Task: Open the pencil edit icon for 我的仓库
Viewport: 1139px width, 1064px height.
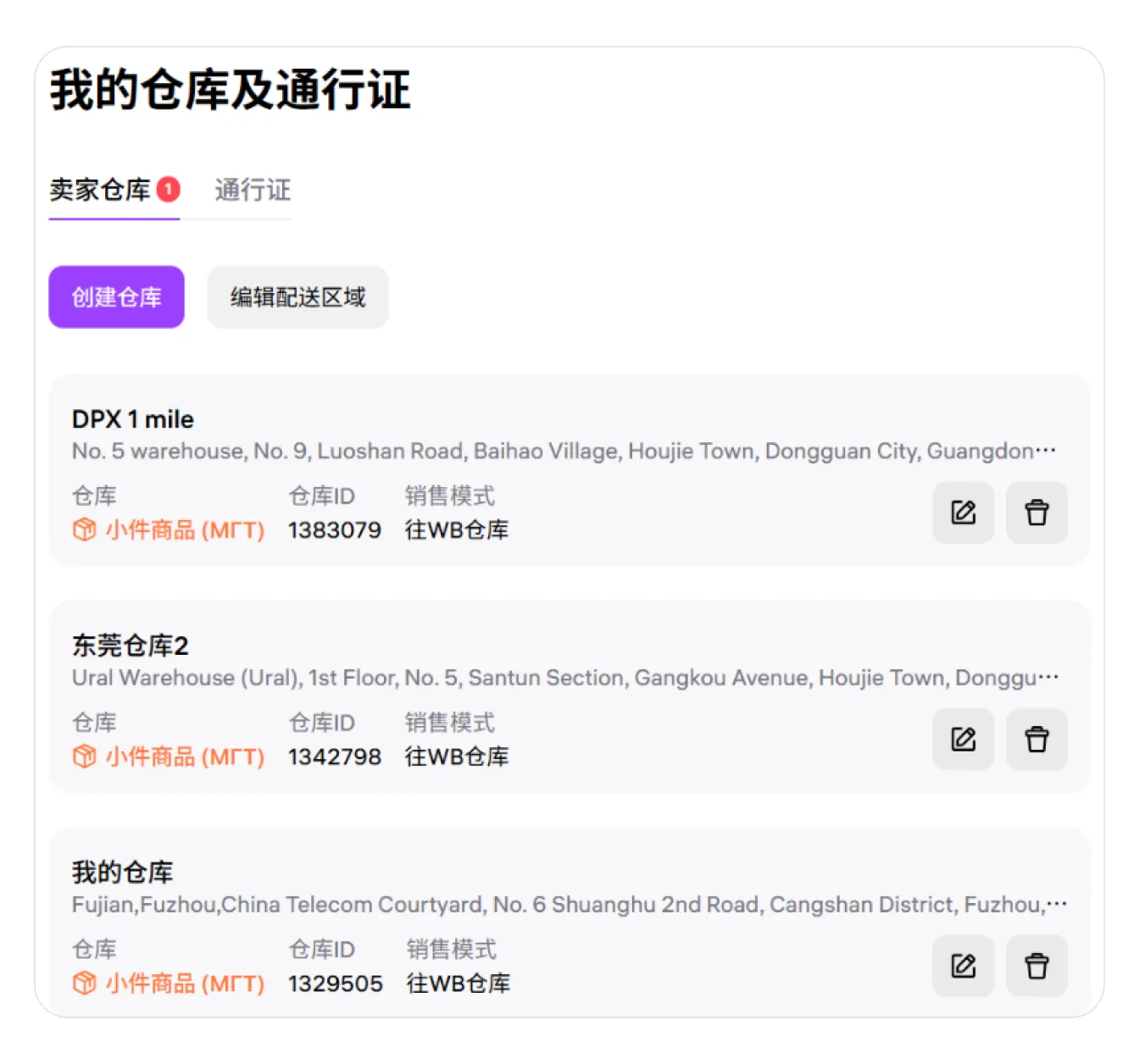Action: pyautogui.click(x=963, y=966)
